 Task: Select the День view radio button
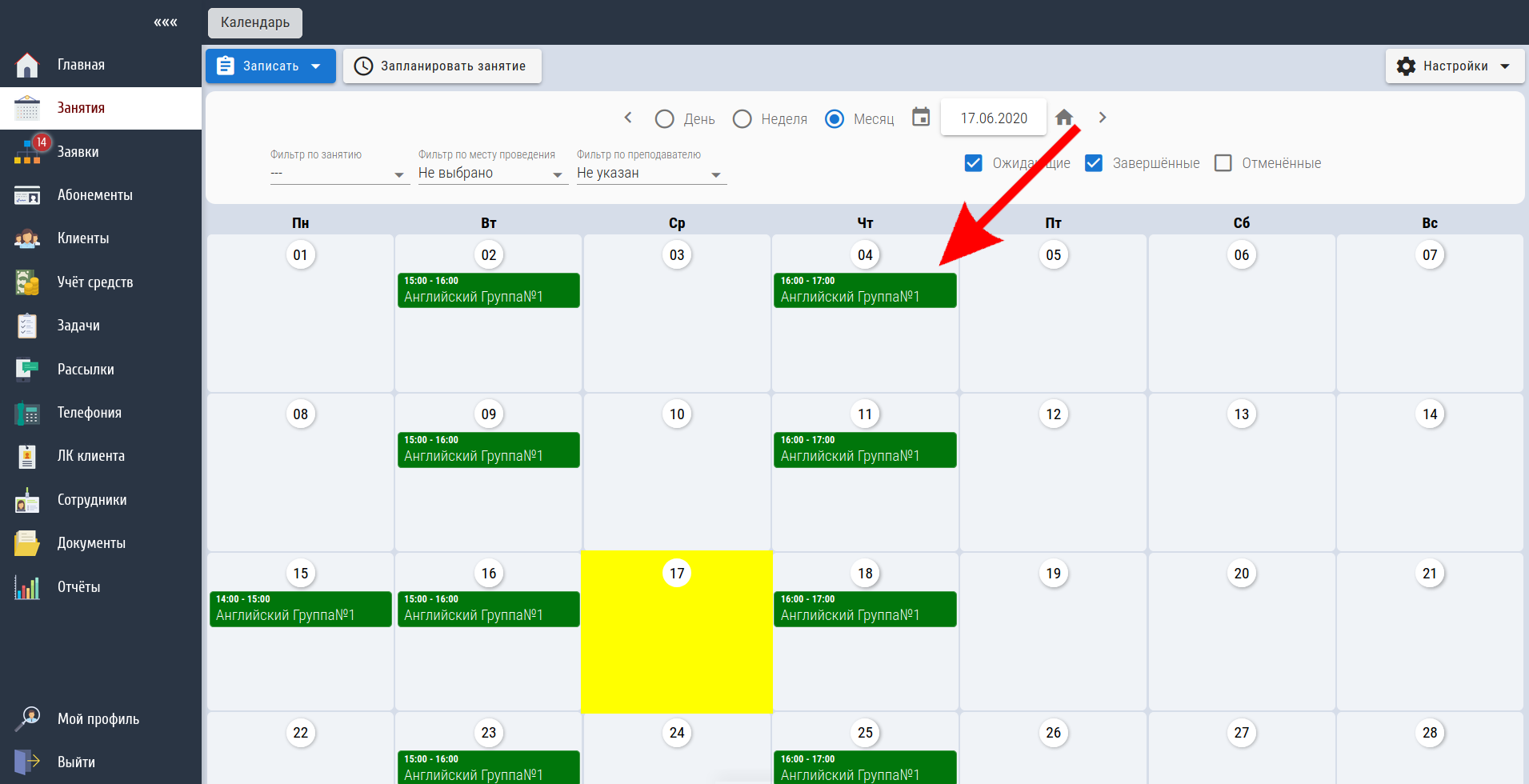pyautogui.click(x=664, y=119)
